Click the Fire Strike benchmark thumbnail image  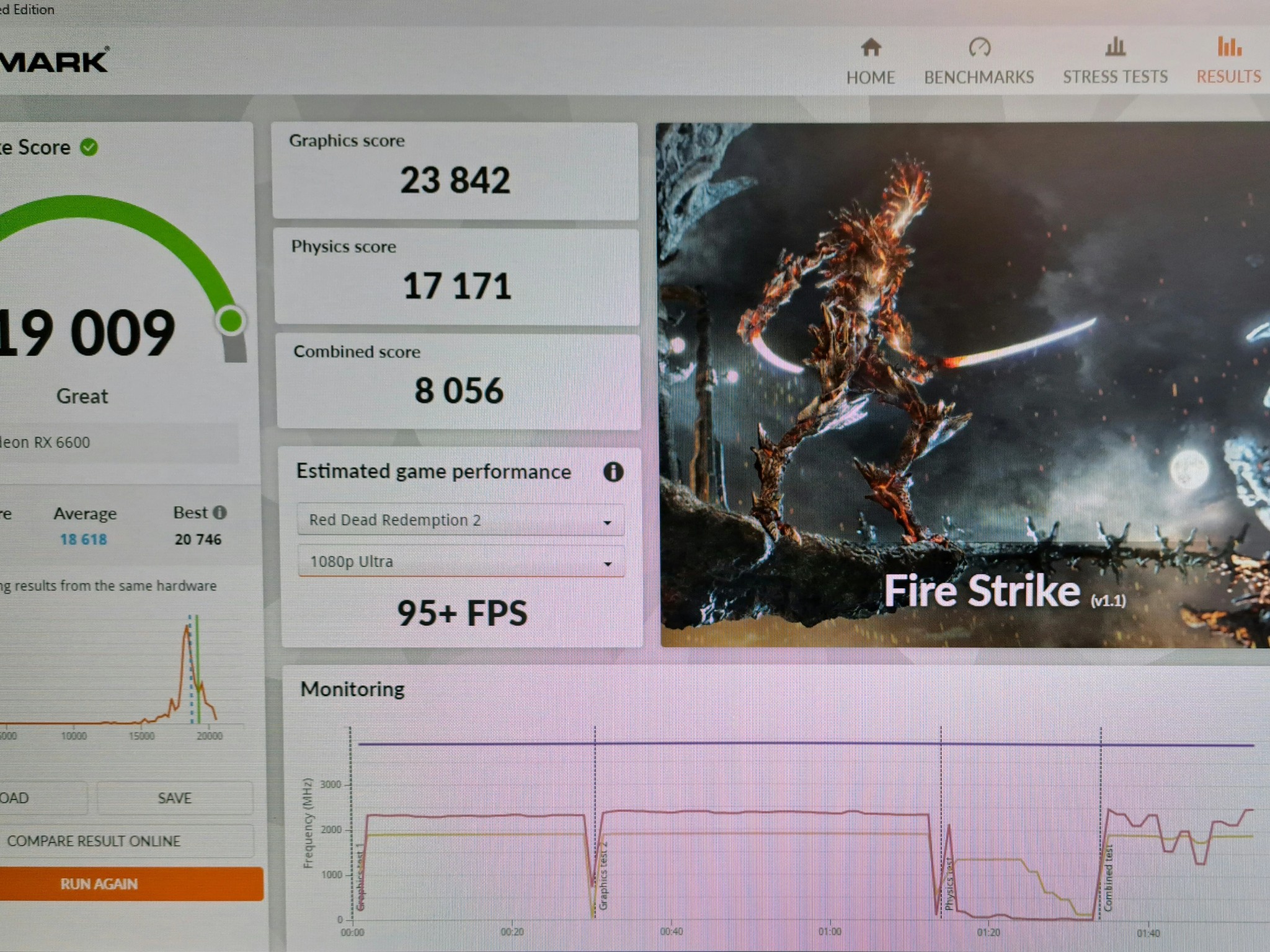[x=964, y=384]
